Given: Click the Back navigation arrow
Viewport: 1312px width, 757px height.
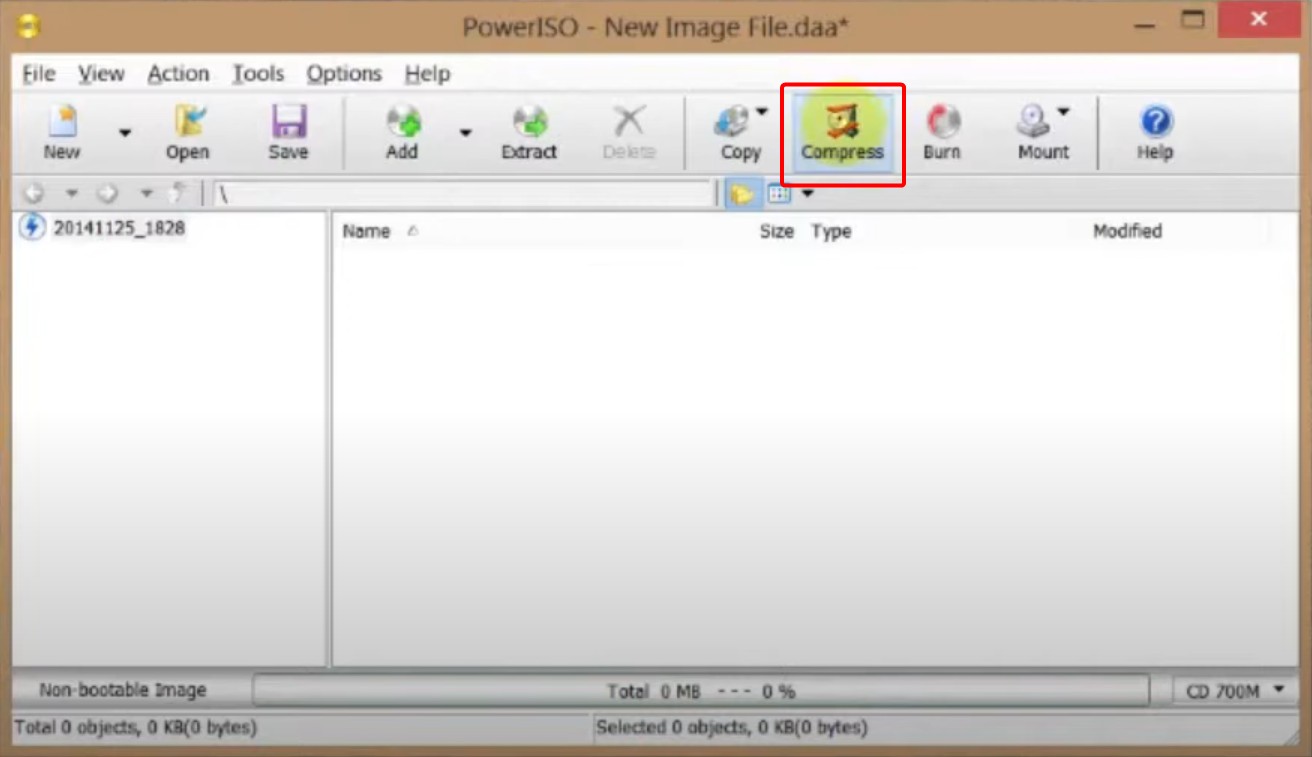Looking at the screenshot, I should tap(34, 194).
